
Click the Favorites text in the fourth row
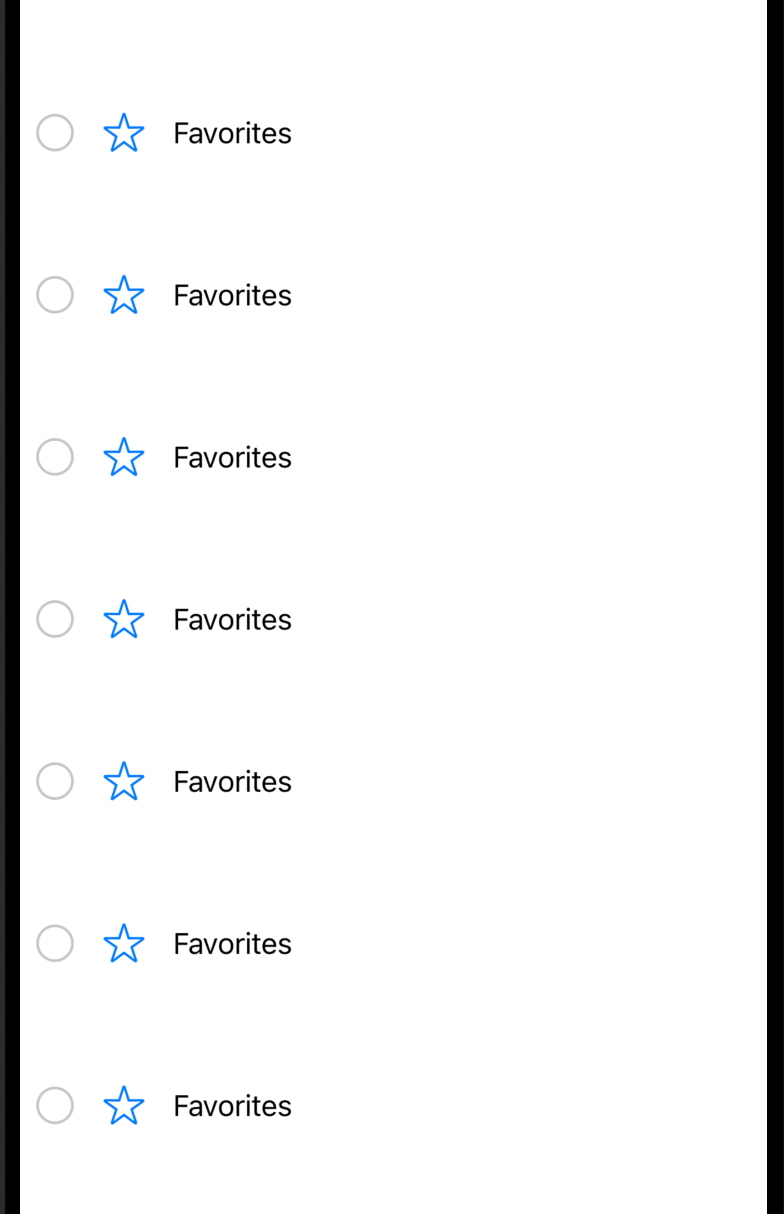click(x=232, y=619)
